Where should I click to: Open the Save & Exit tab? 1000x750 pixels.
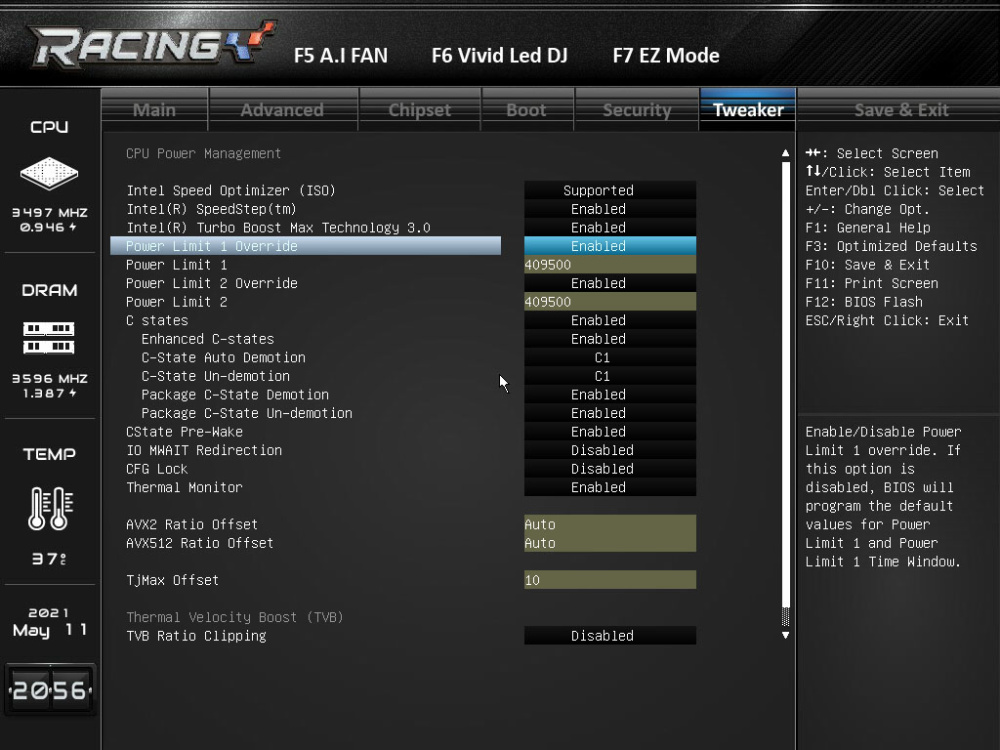click(901, 110)
